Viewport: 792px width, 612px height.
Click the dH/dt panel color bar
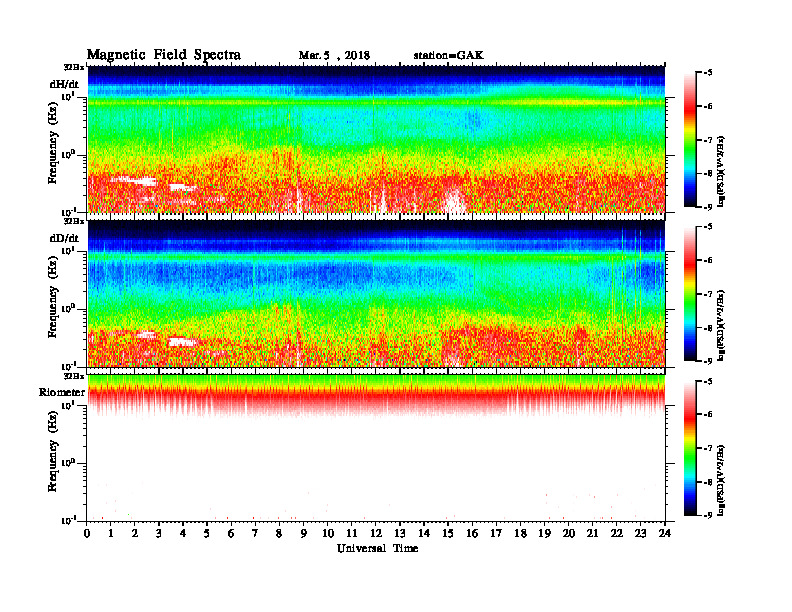690,140
